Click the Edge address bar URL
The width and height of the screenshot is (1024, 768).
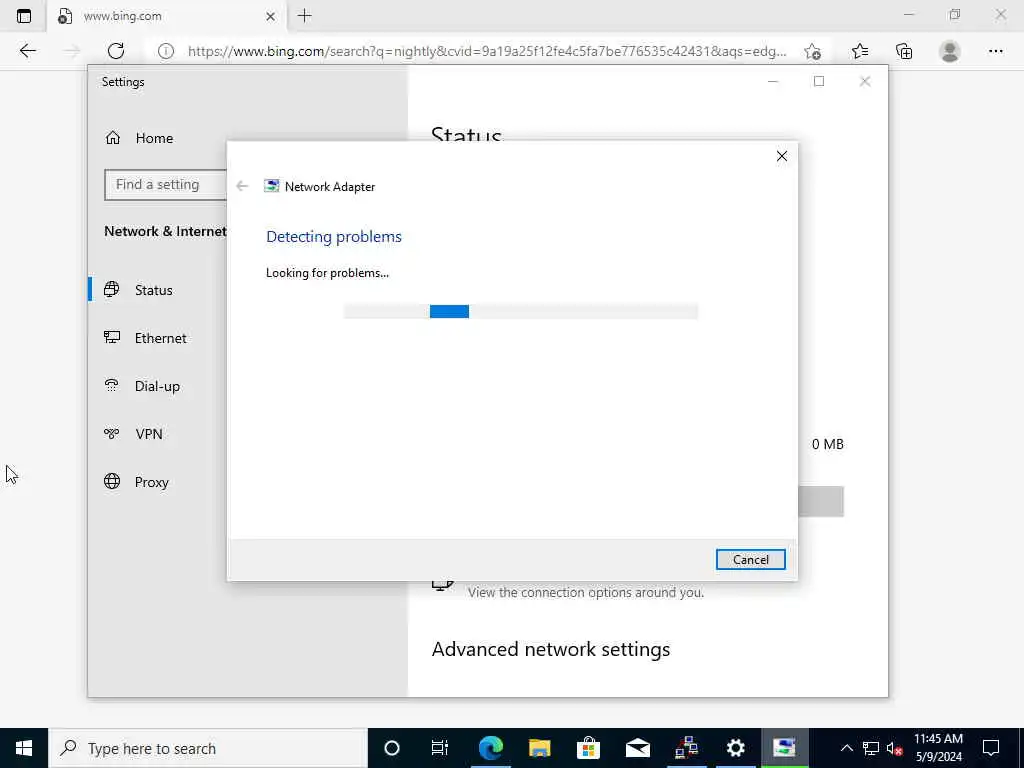pos(487,51)
